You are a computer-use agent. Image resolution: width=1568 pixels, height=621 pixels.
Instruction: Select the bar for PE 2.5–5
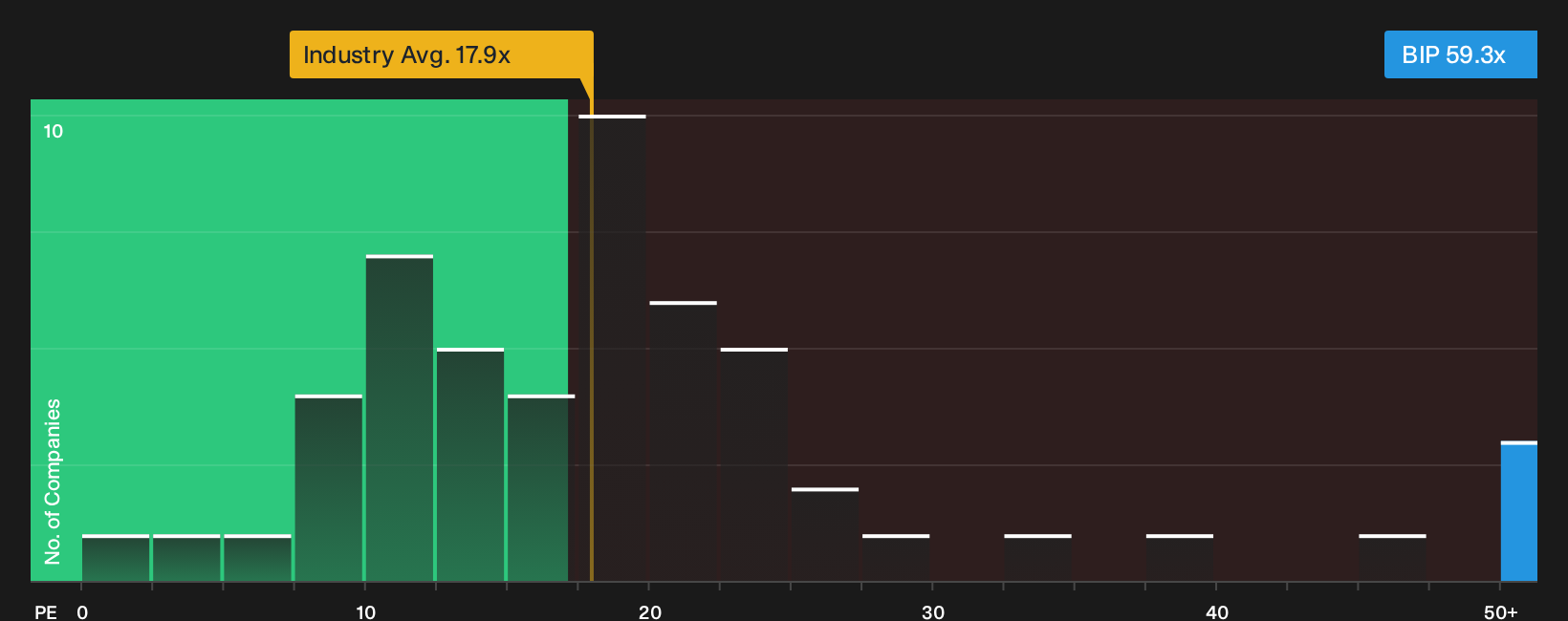[186, 558]
